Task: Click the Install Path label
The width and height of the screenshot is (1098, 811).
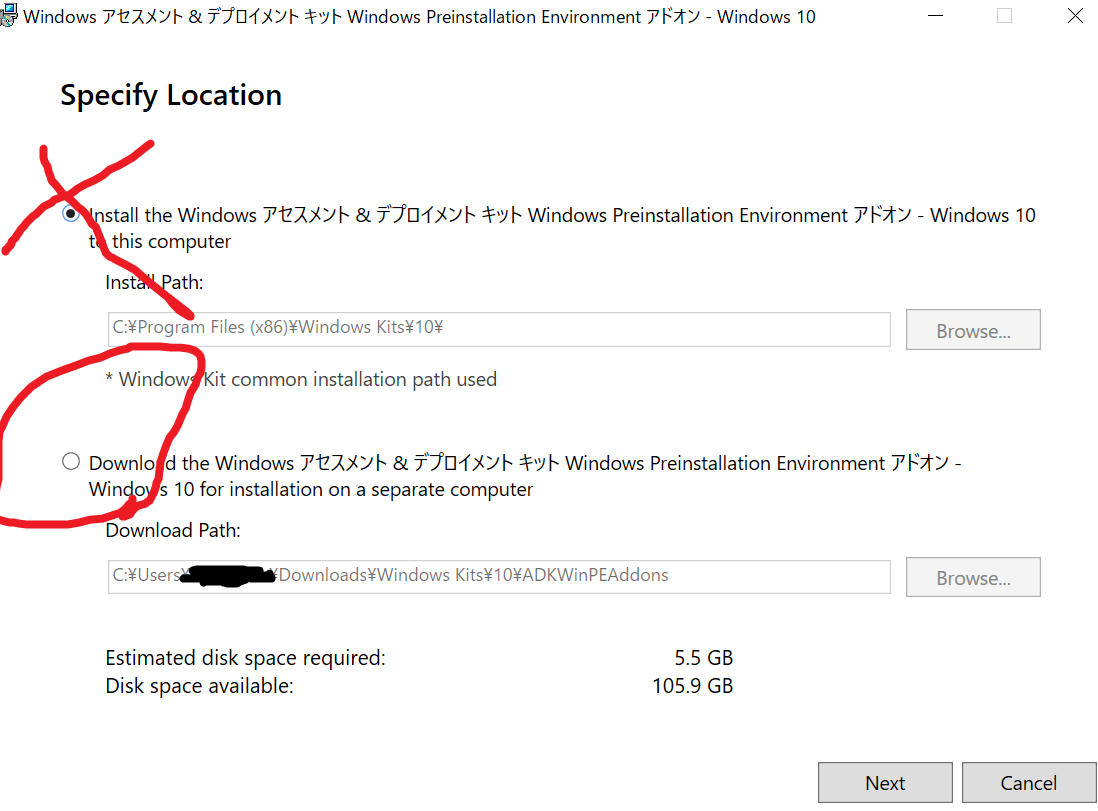Action: 153,282
